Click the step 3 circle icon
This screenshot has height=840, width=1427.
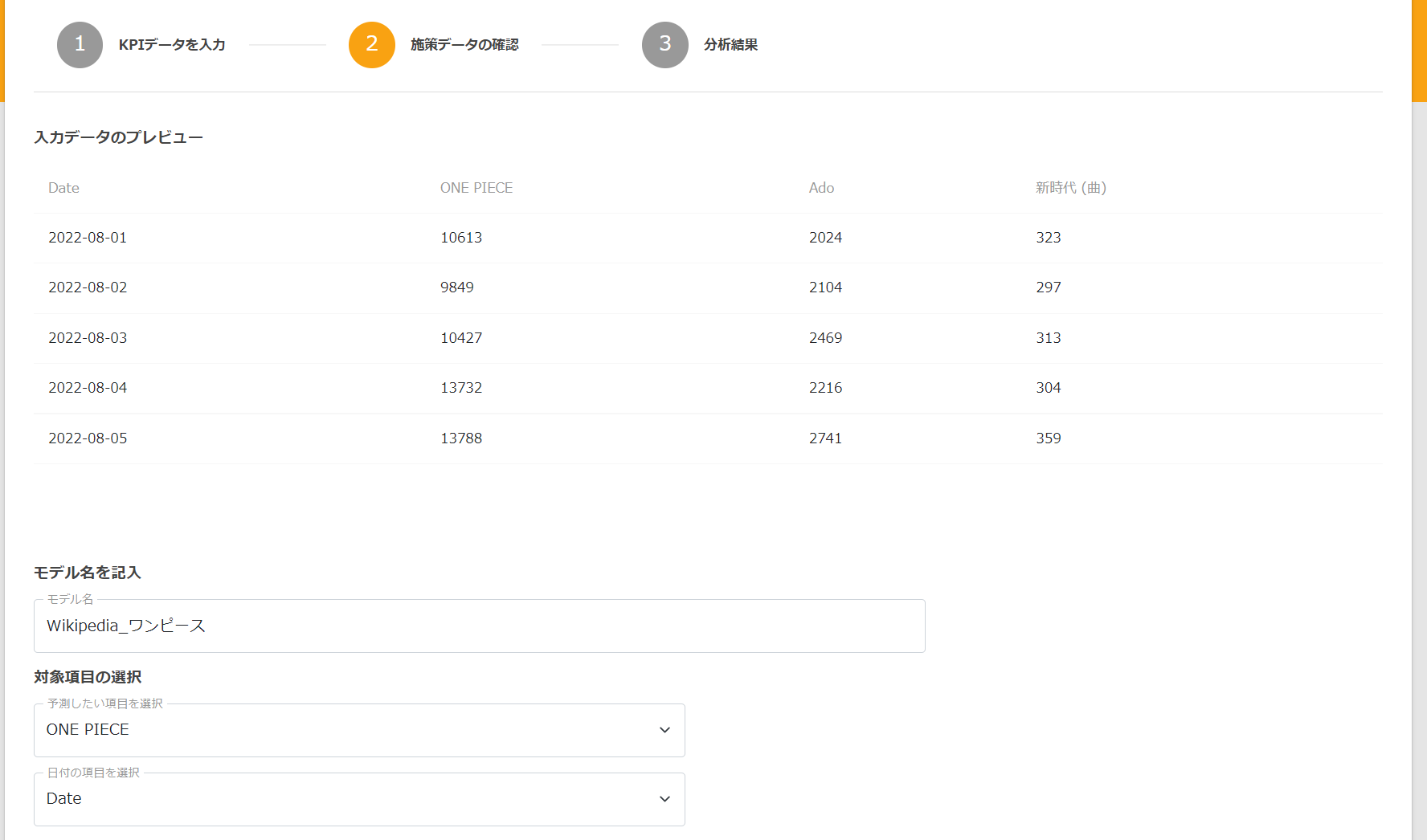pyautogui.click(x=664, y=45)
